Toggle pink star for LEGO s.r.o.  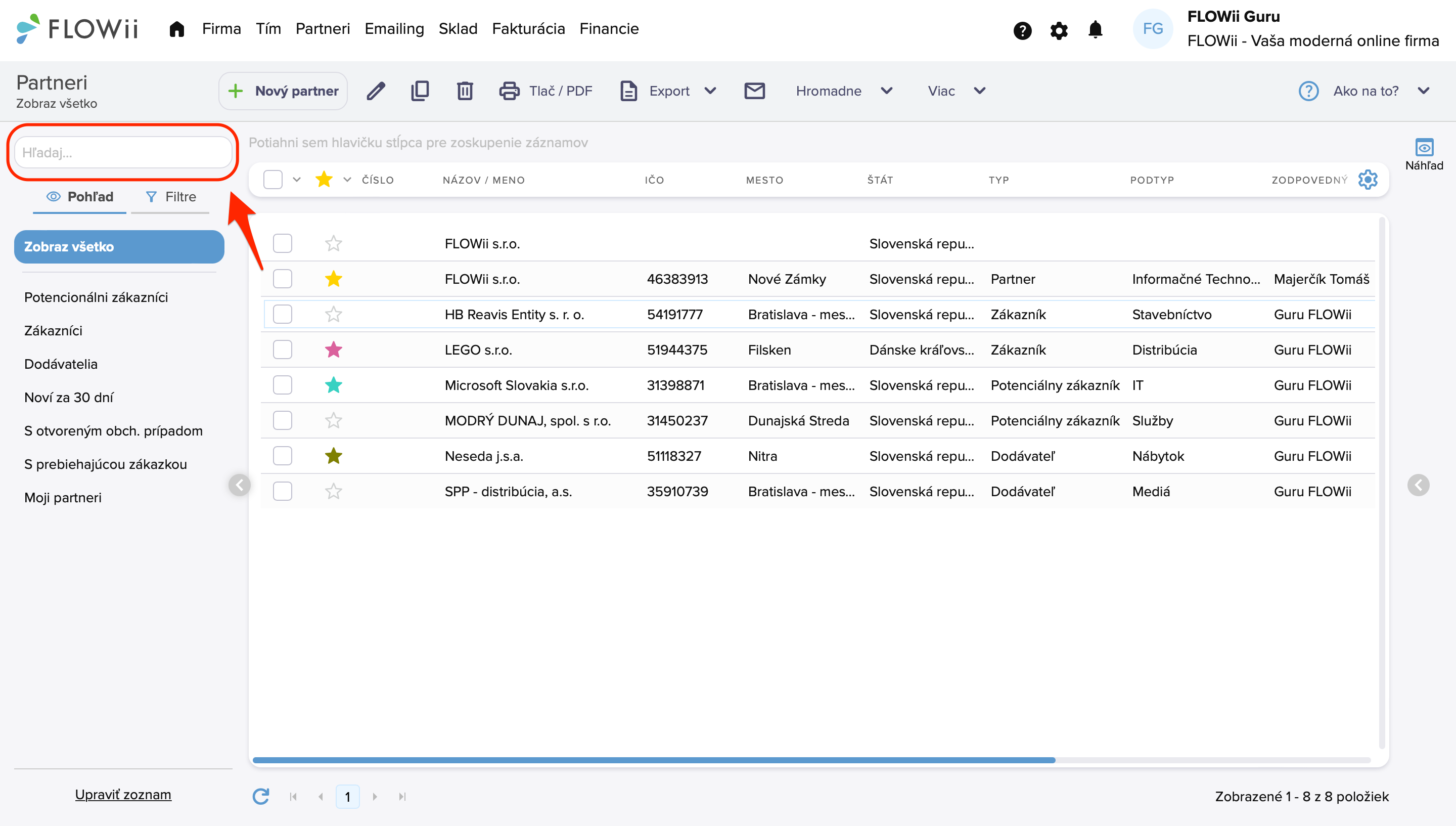tap(333, 350)
